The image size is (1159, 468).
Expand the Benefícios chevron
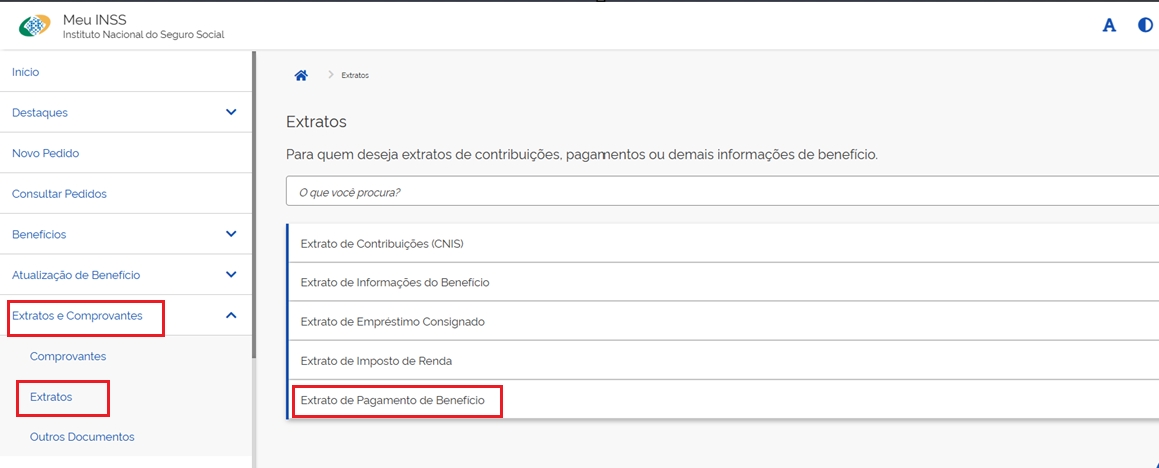(x=231, y=234)
